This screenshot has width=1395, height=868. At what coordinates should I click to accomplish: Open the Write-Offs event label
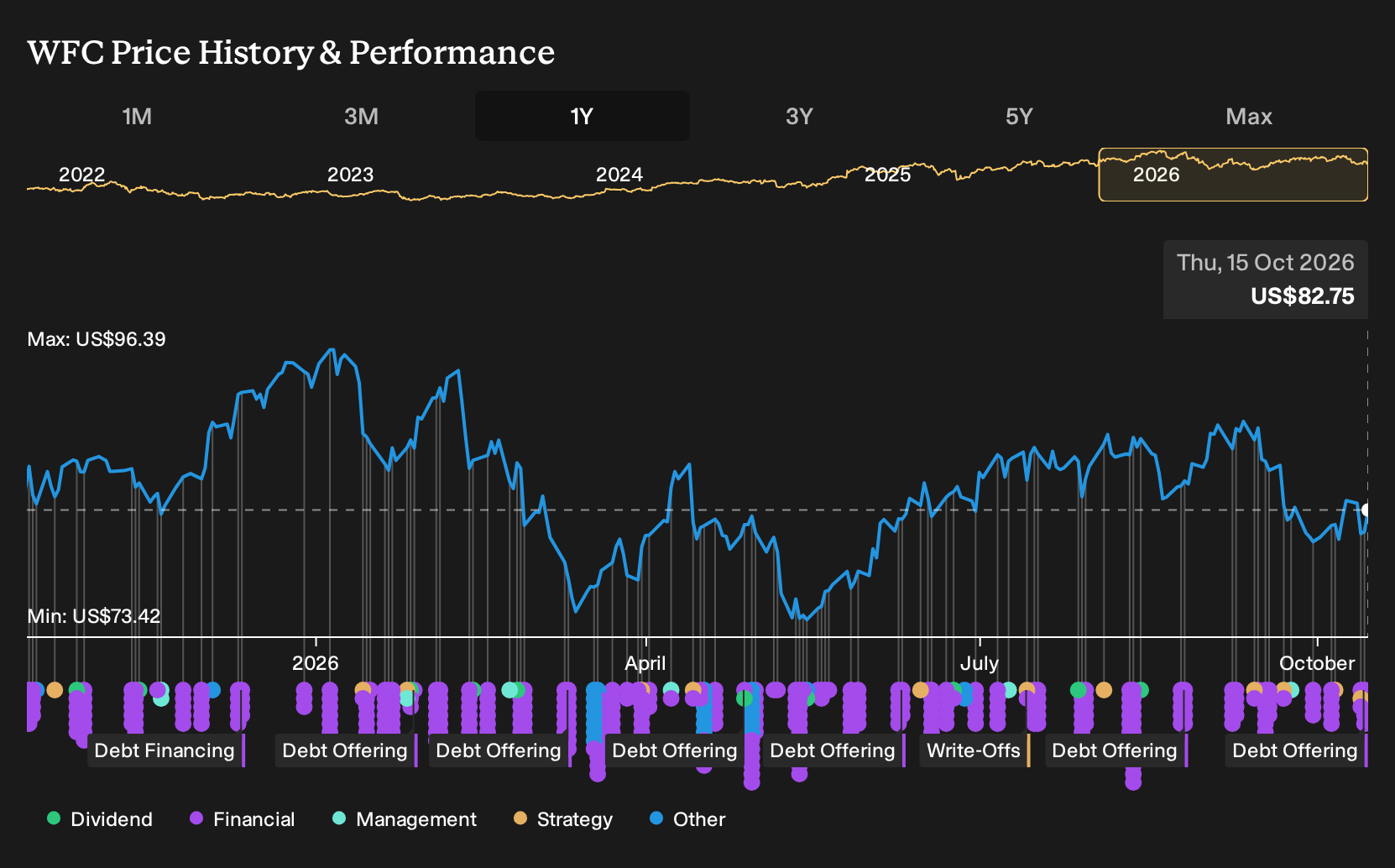click(x=974, y=750)
